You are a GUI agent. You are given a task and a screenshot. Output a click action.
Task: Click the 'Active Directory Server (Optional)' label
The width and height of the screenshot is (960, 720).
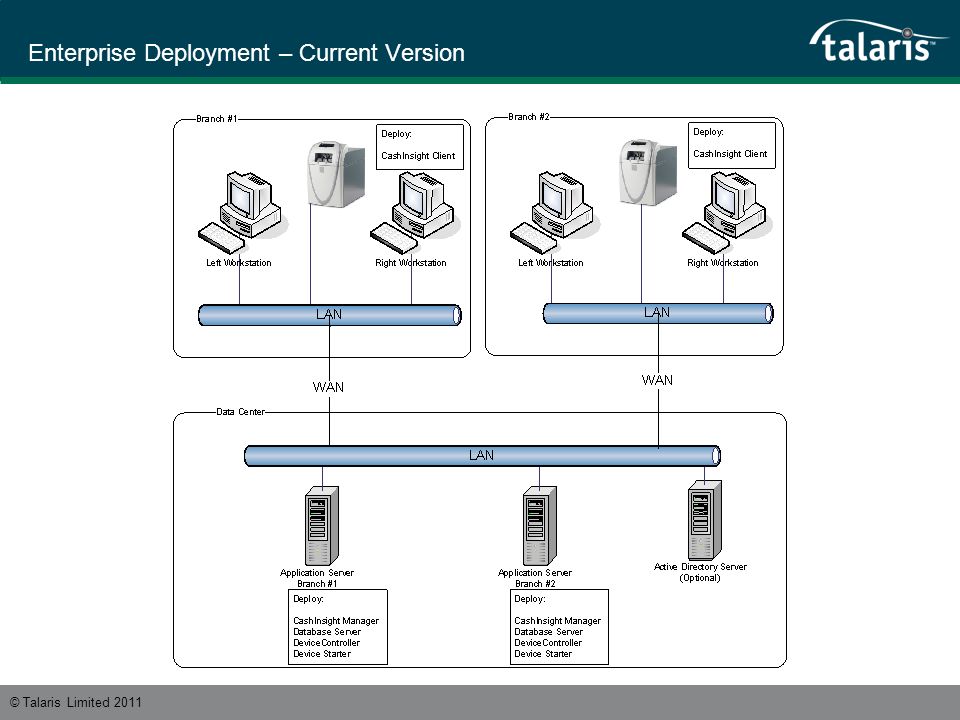coord(700,572)
